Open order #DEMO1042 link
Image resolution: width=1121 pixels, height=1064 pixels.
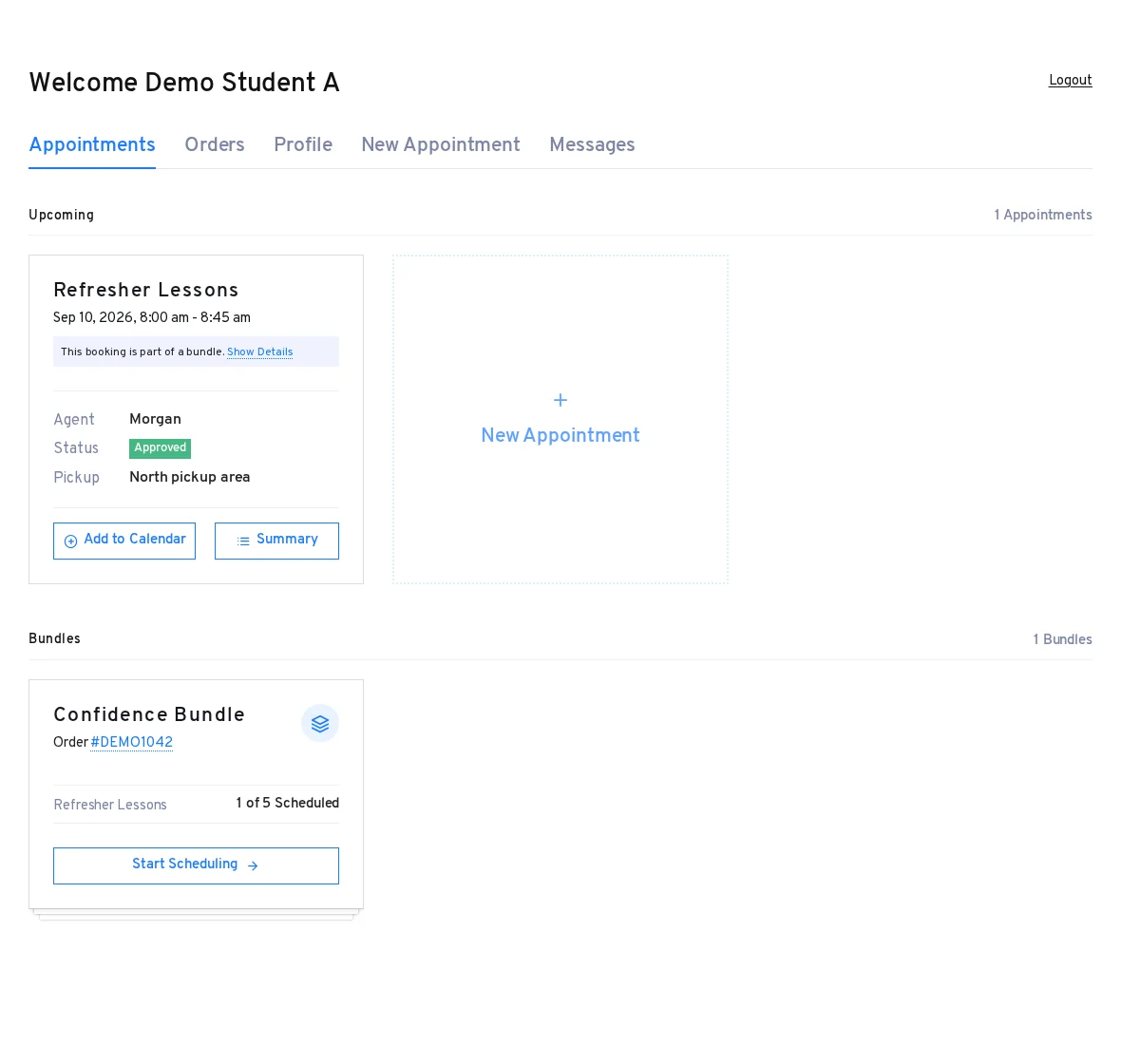(131, 742)
